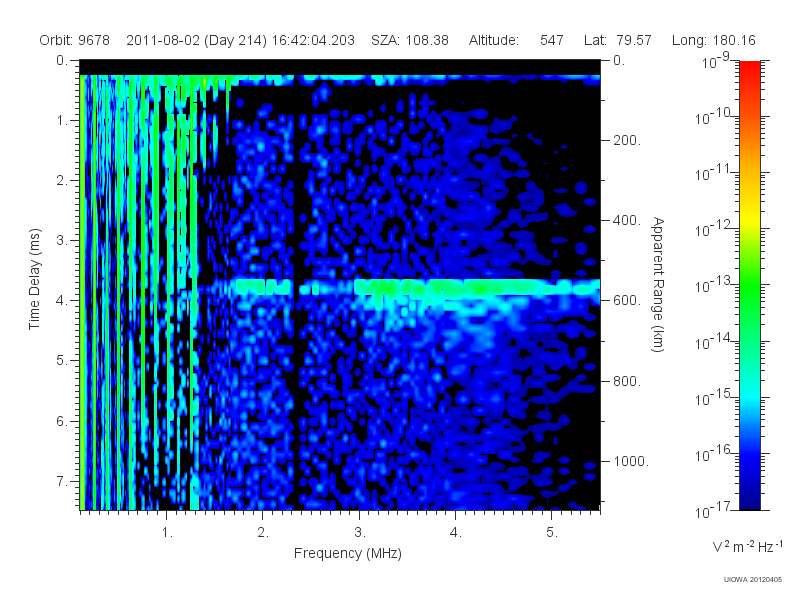Image resolution: width=800 pixels, height=600 pixels.
Task: Click the '7.' time delay tick label
Action: (x=61, y=481)
